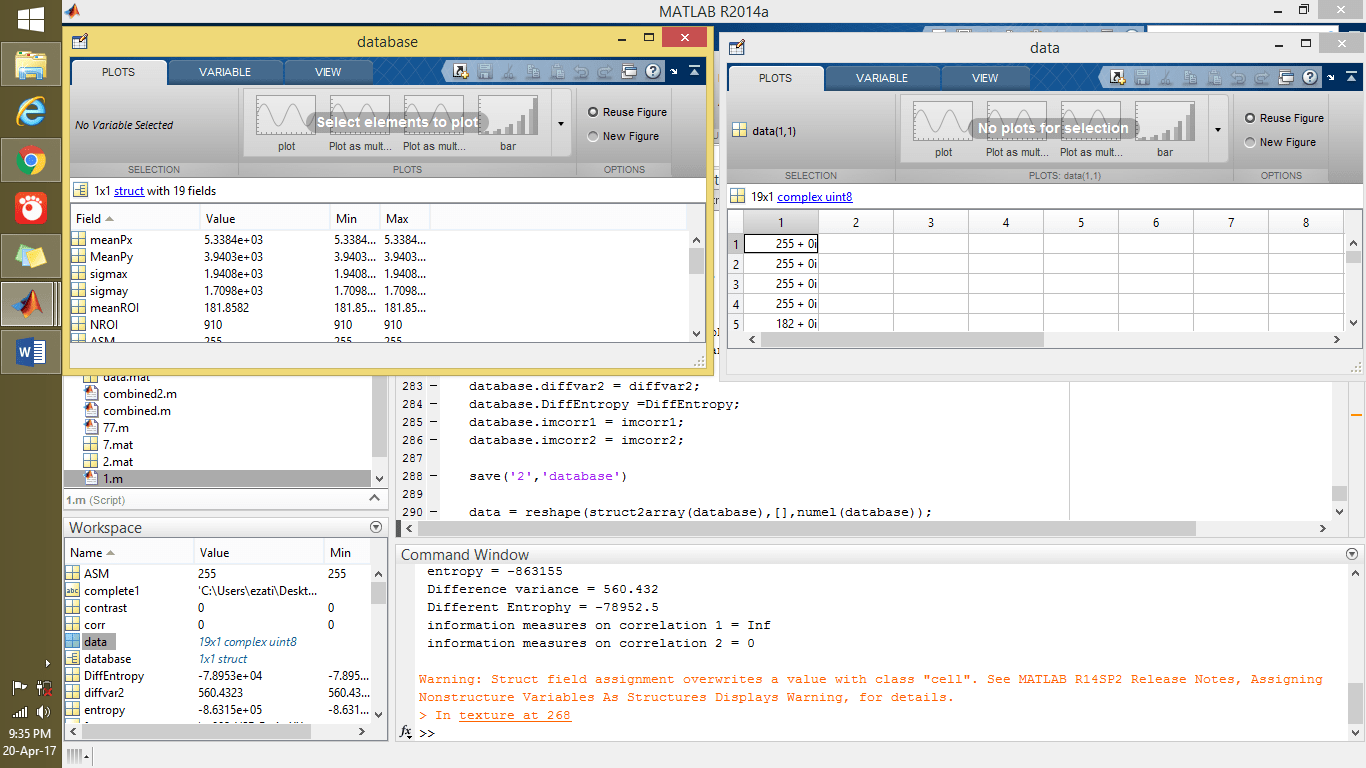Dock the database window using the arrow icon
The height and width of the screenshot is (768, 1366).
(674, 71)
